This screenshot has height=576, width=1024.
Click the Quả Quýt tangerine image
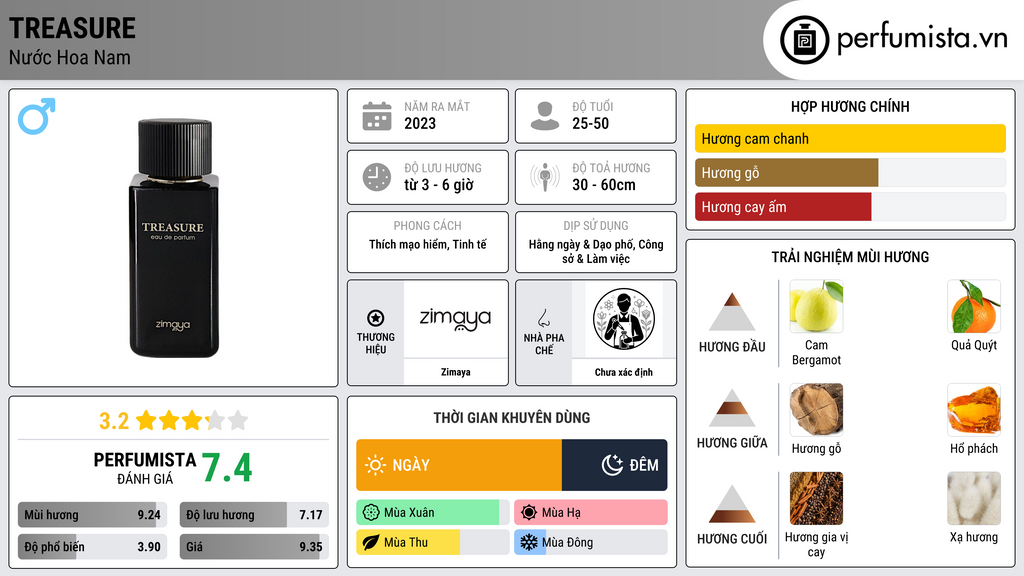974,306
